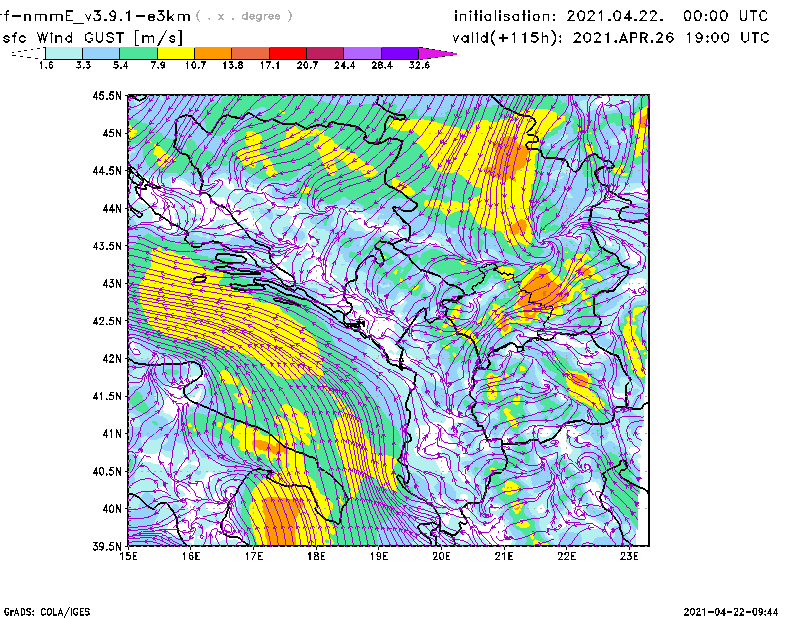Click the violet 28.4–32.6 legend swatch

pyautogui.click(x=400, y=53)
